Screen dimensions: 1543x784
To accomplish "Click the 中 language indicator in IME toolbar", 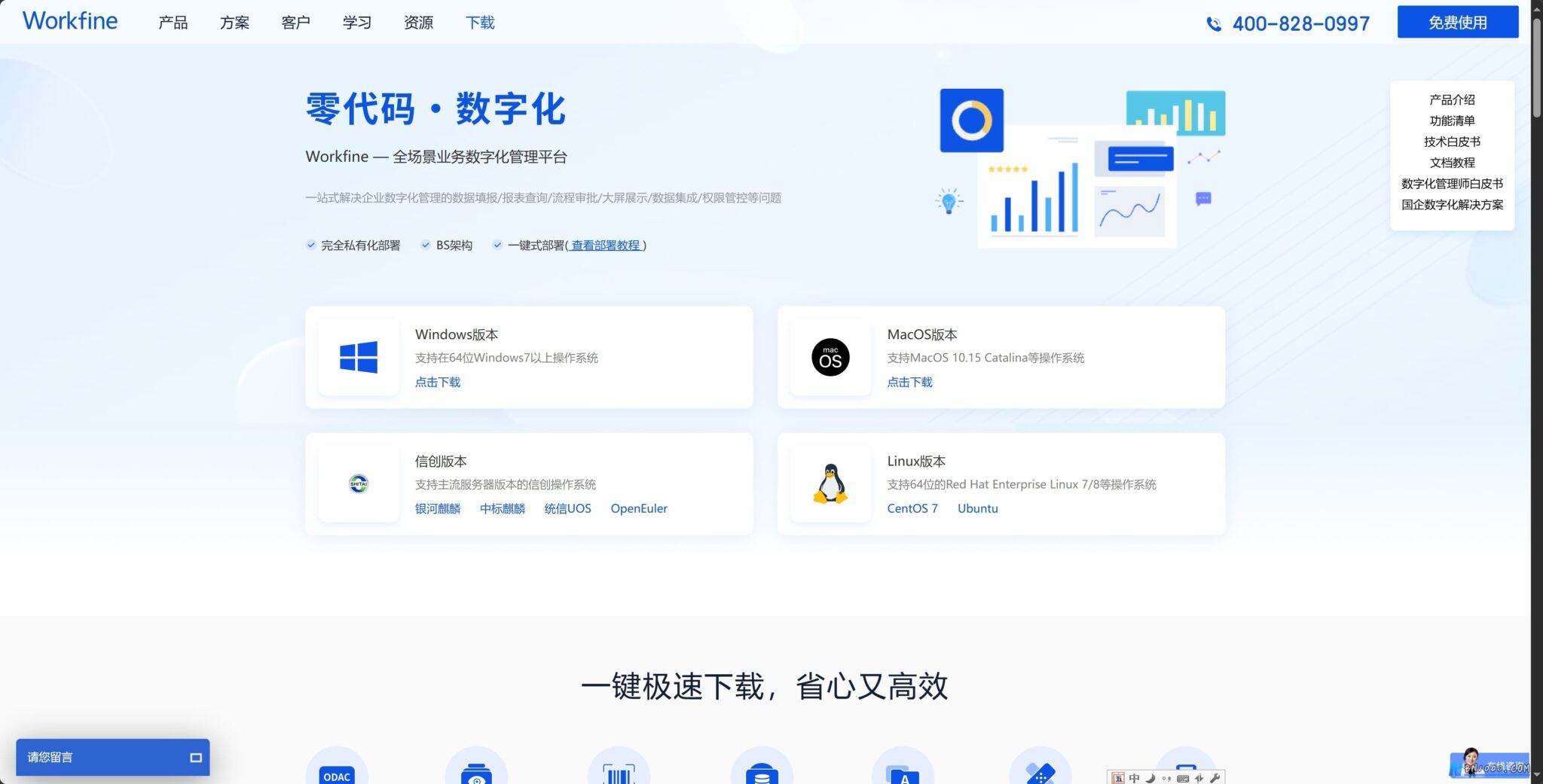I will pos(1134,778).
